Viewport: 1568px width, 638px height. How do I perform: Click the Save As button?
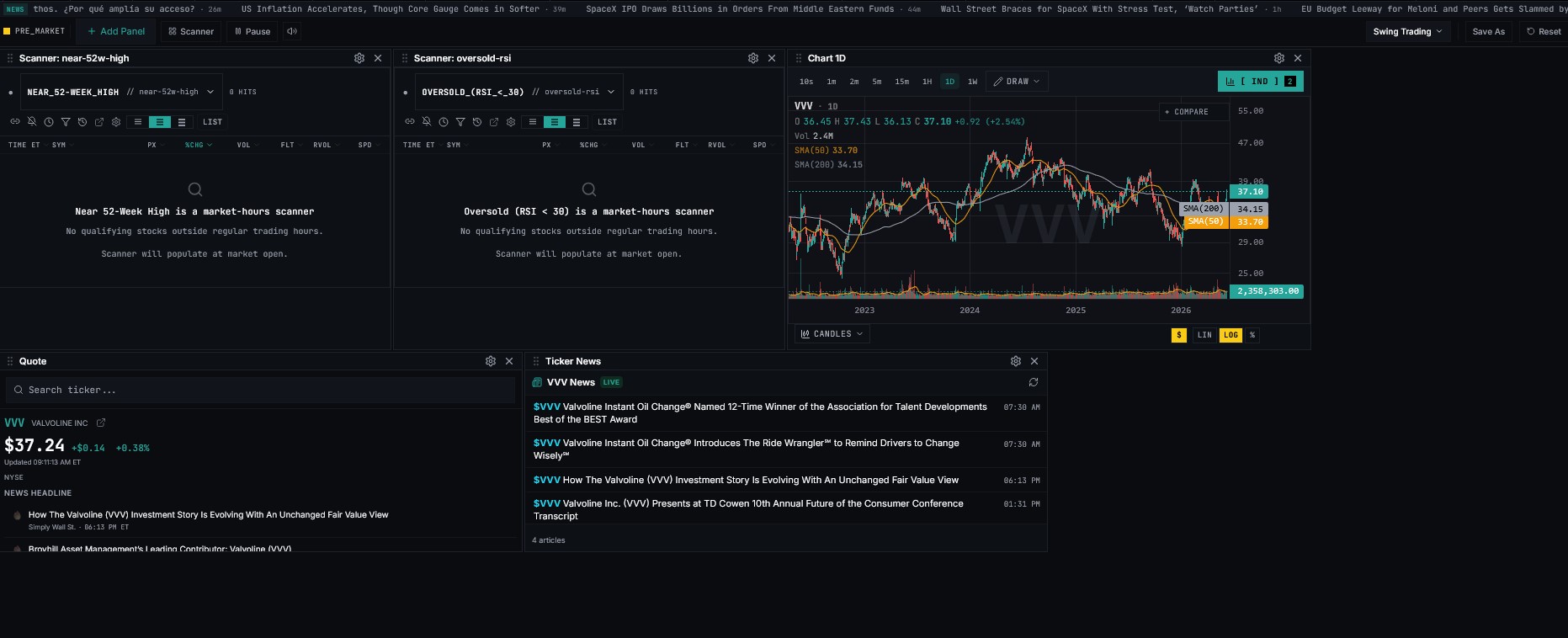click(1488, 31)
